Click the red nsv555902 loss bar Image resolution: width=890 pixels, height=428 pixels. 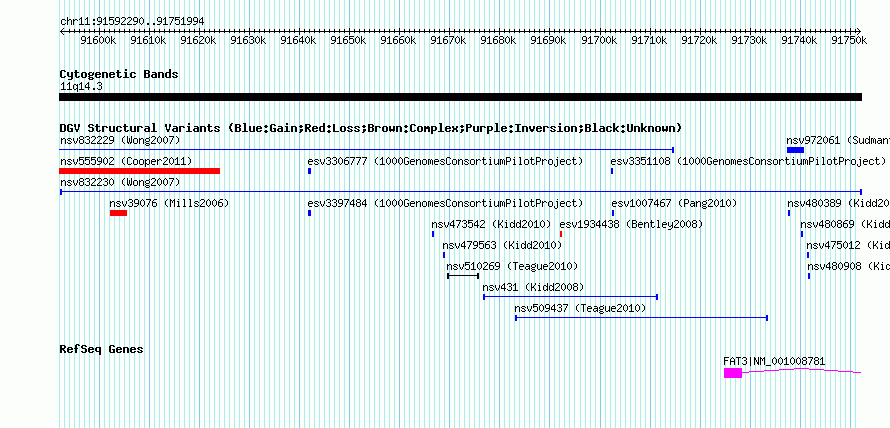(139, 171)
